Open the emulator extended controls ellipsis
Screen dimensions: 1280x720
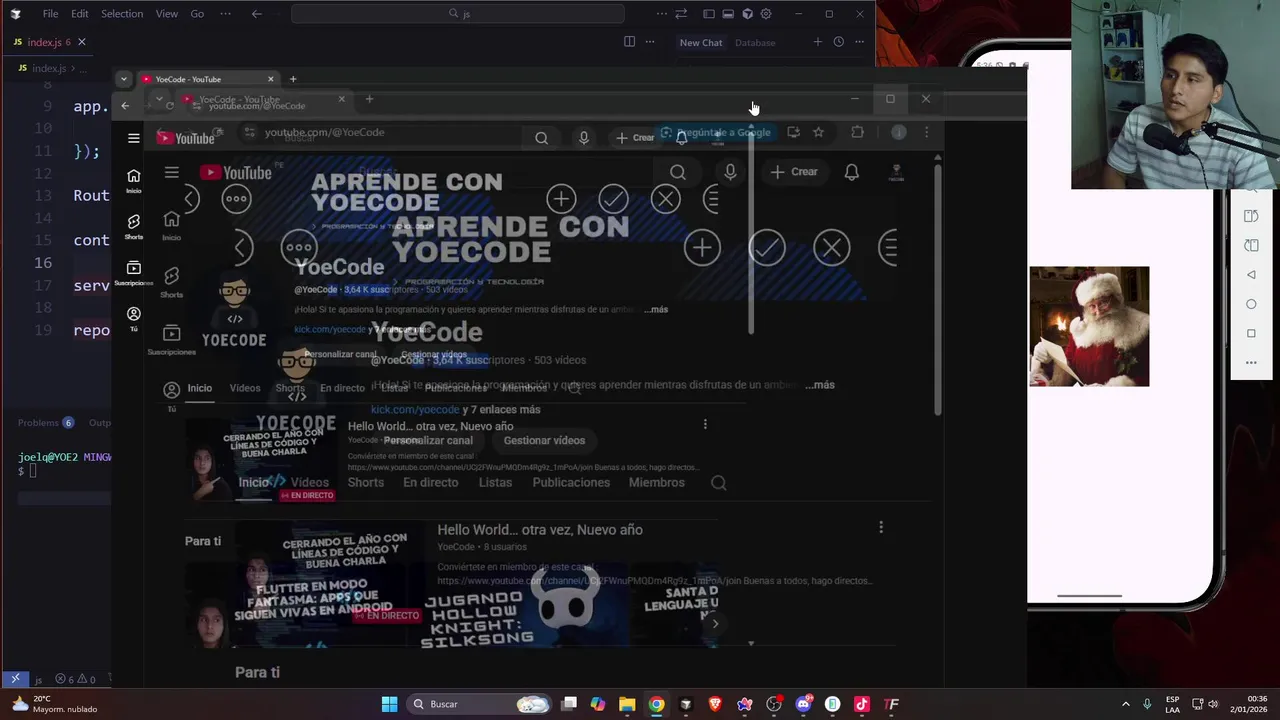point(1251,363)
